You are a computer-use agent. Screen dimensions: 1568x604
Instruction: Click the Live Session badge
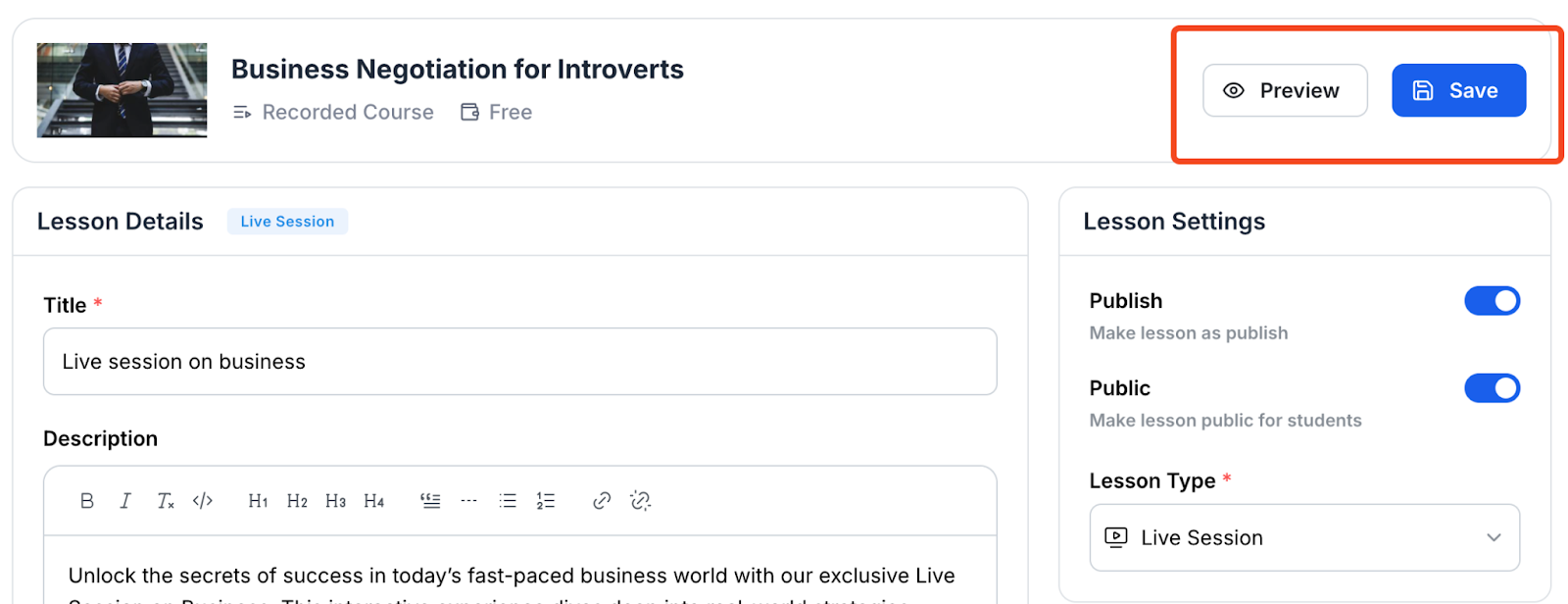pos(286,221)
